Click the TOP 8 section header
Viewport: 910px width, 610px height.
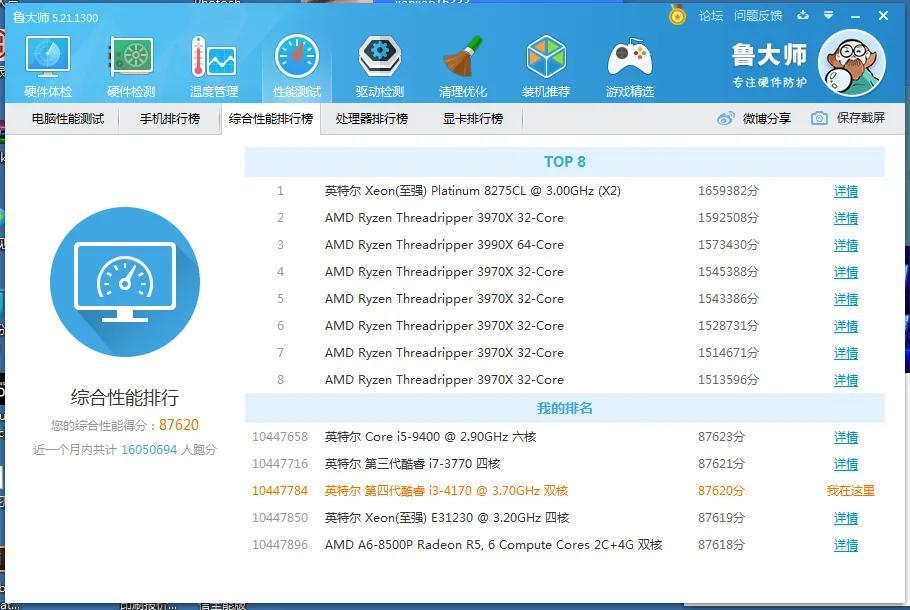point(565,162)
